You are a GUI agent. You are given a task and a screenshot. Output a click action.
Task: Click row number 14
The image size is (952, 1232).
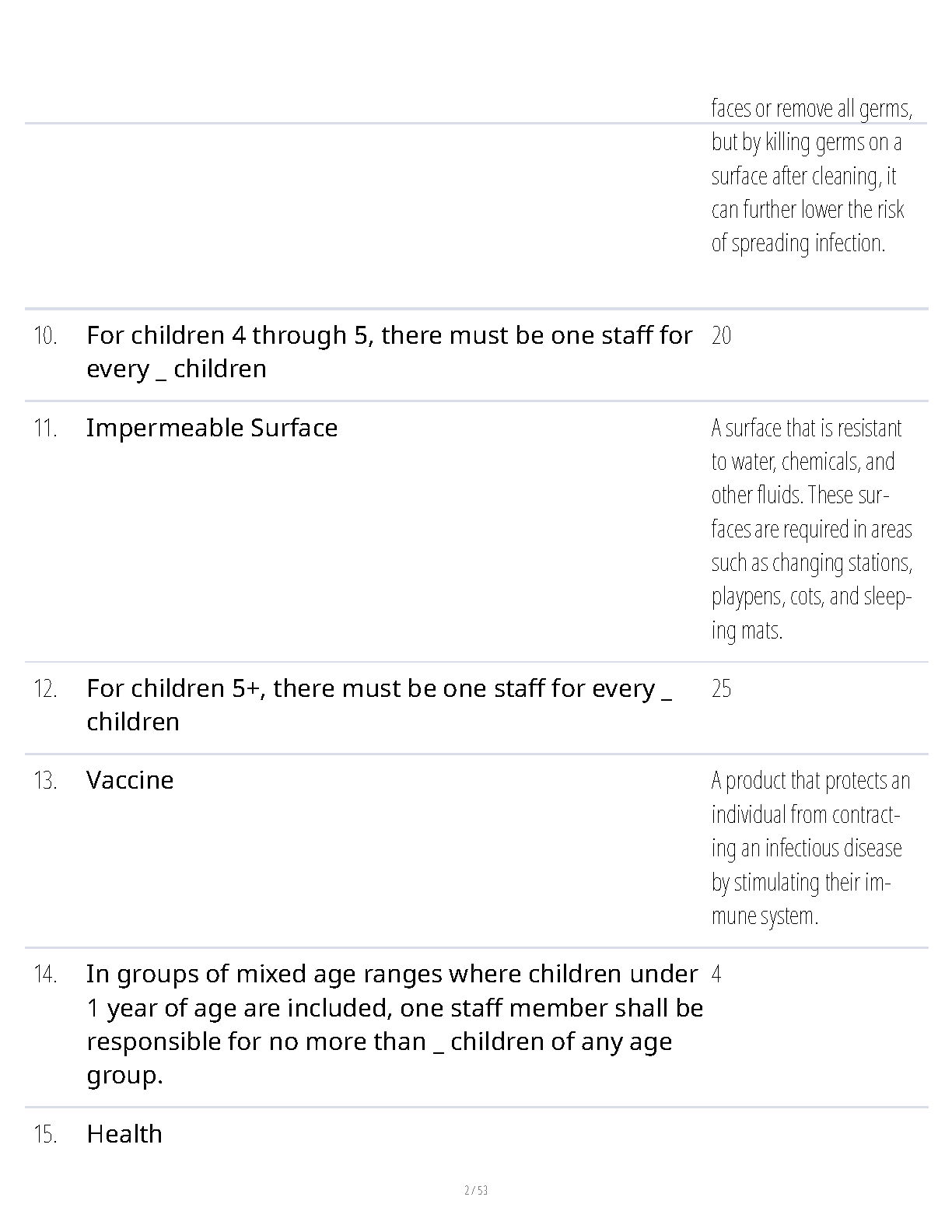click(x=45, y=975)
